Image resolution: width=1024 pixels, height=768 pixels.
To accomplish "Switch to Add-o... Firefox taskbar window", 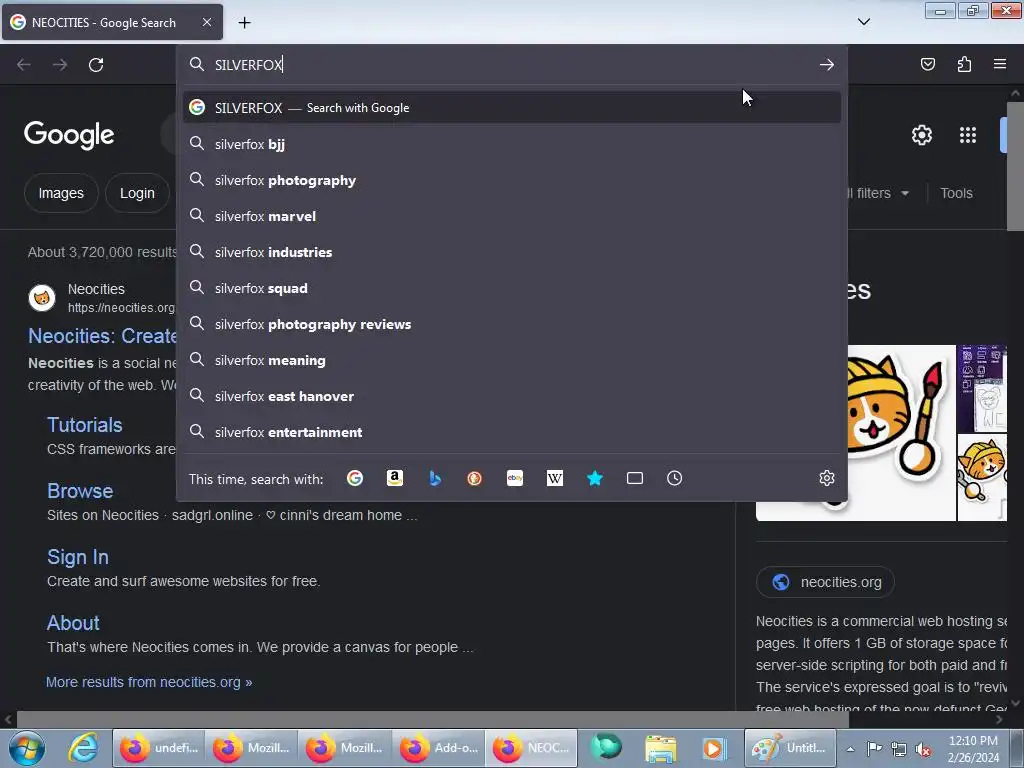I will tap(438, 748).
